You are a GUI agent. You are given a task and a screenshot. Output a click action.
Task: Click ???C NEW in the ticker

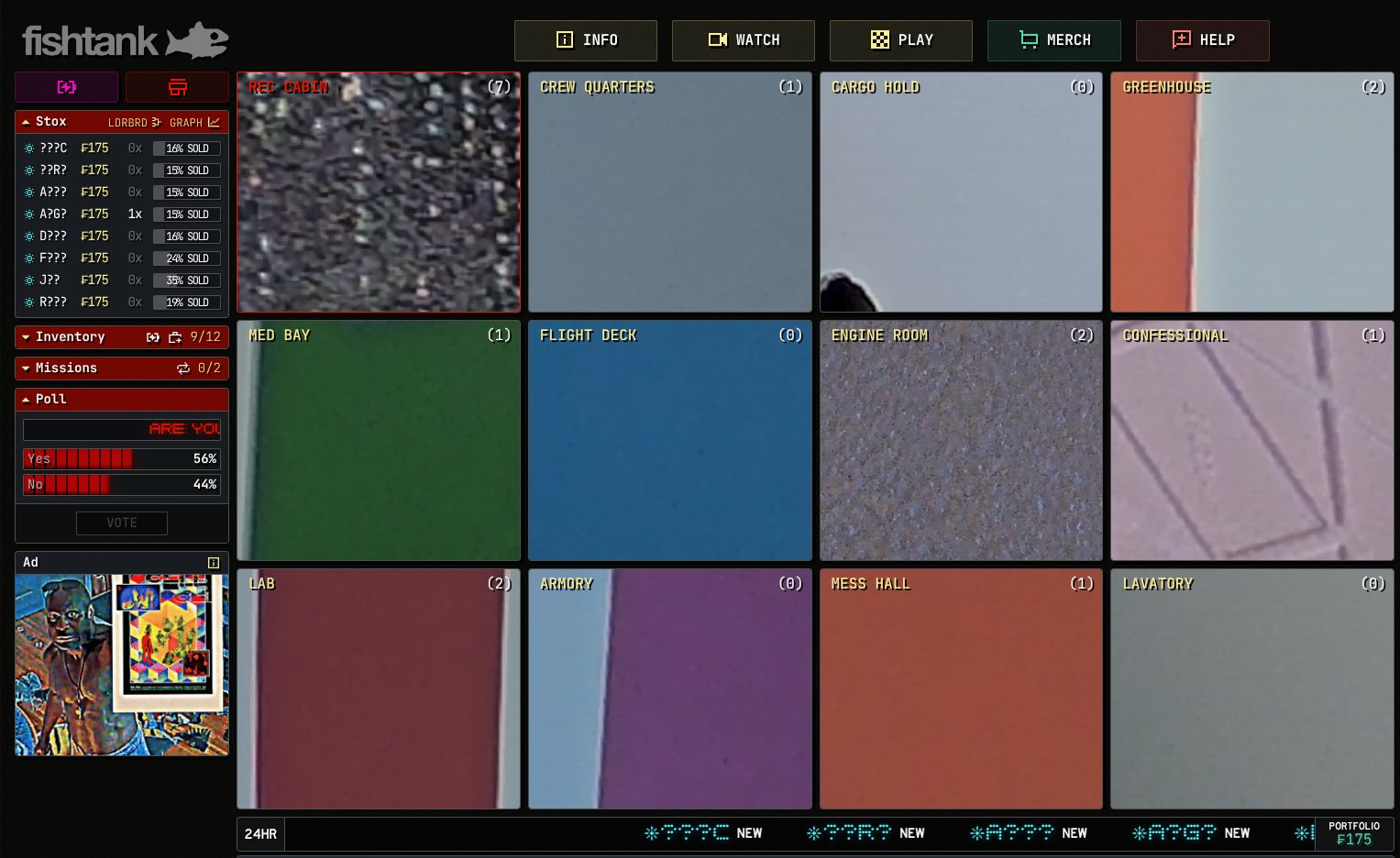pos(703,833)
